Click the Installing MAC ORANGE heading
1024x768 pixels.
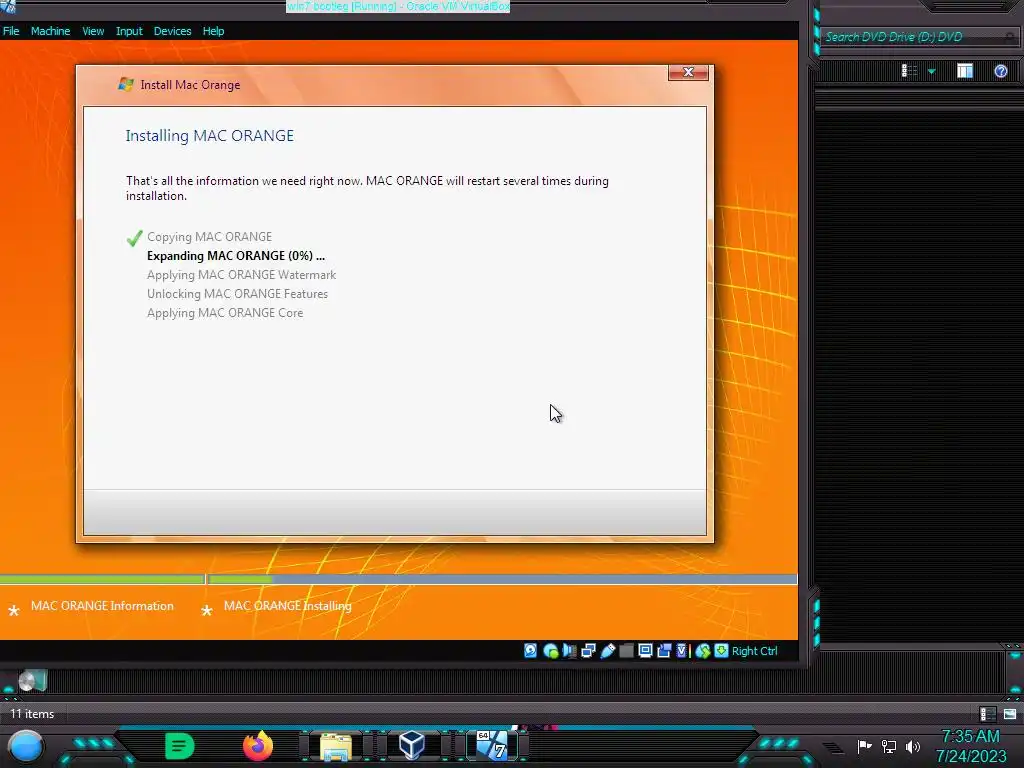[210, 135]
